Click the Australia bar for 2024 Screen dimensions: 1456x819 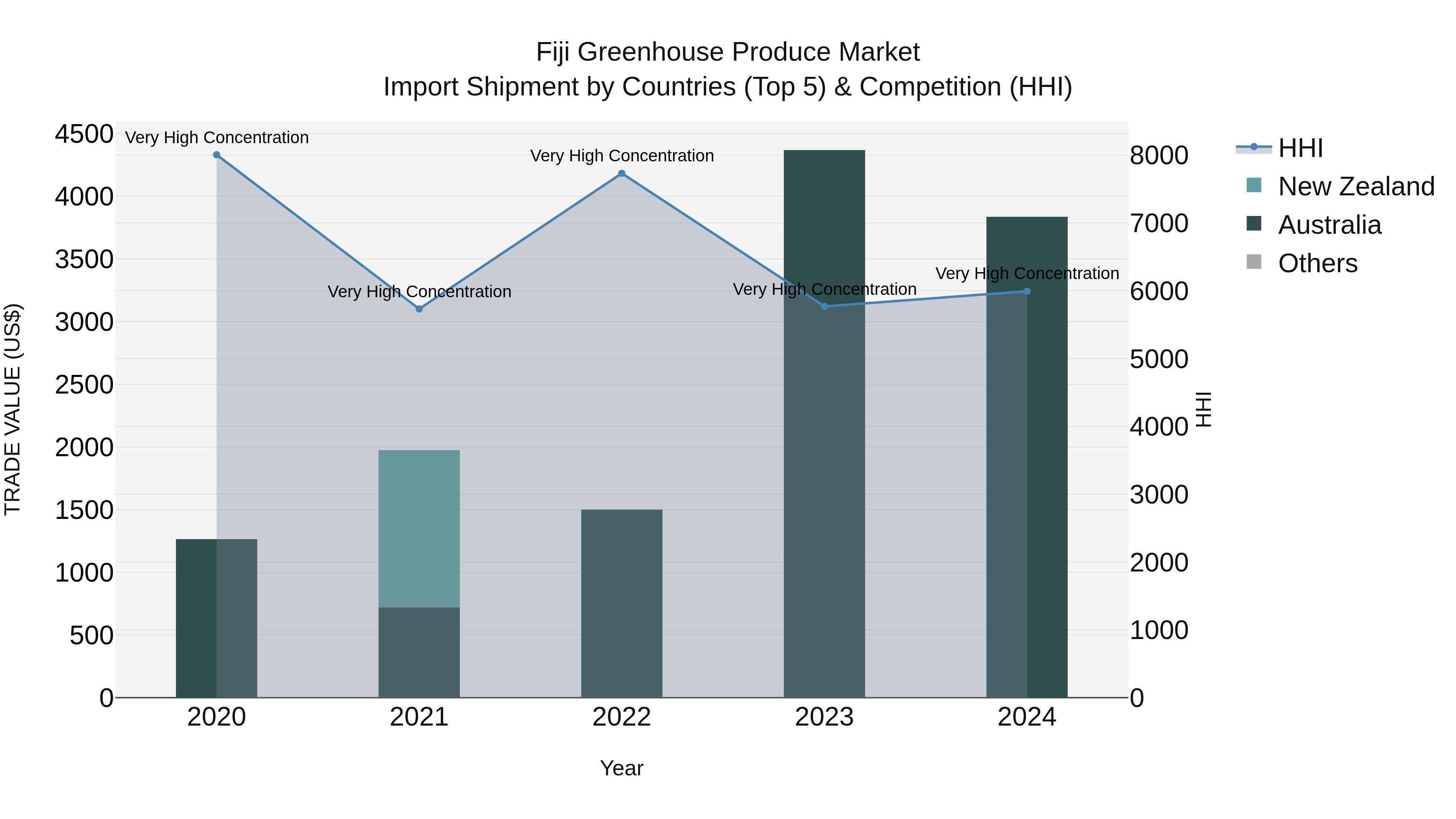tap(1027, 457)
